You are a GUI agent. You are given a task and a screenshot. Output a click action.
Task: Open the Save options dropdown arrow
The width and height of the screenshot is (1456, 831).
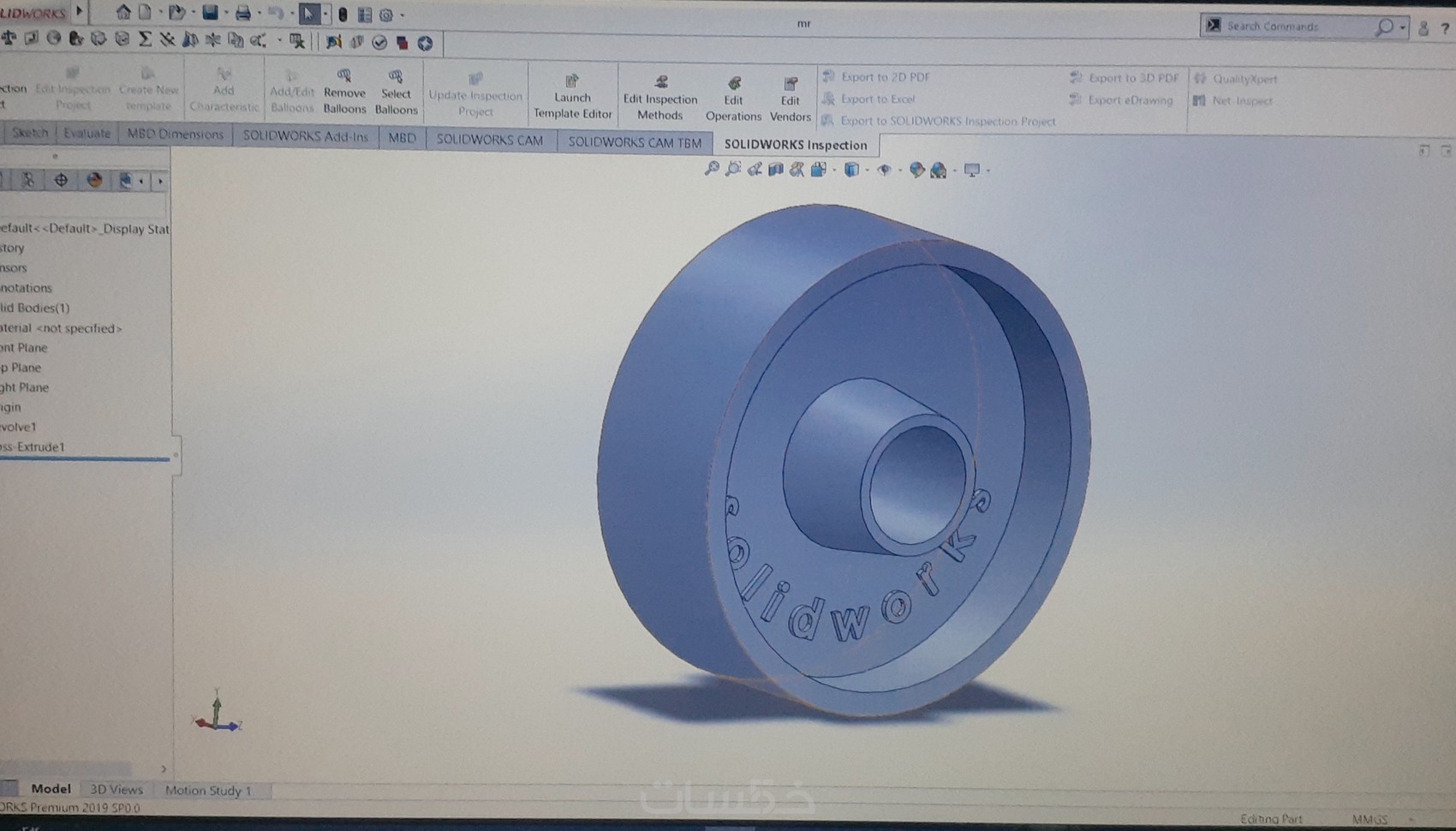tap(225, 13)
